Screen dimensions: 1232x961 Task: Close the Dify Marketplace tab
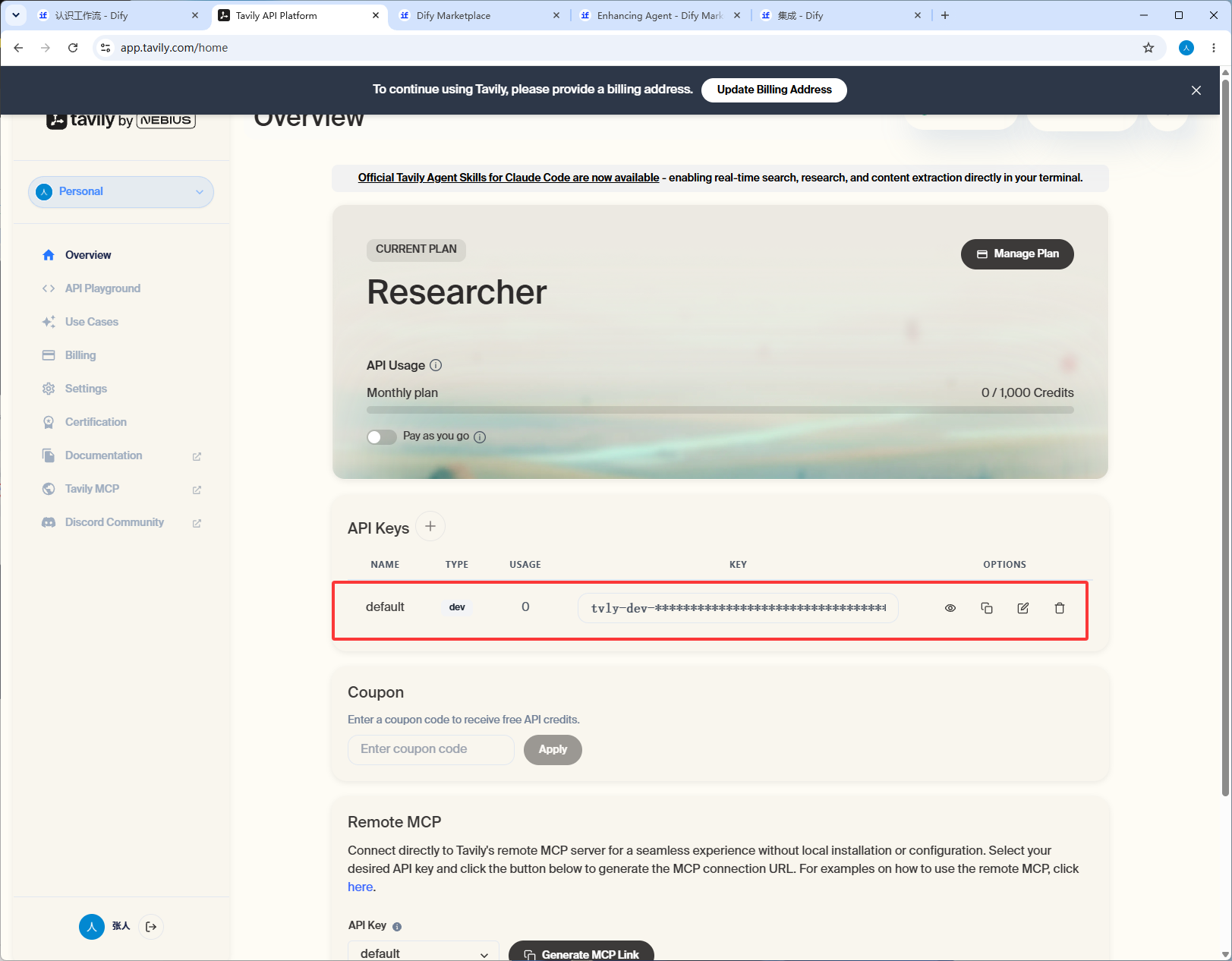pyautogui.click(x=556, y=15)
